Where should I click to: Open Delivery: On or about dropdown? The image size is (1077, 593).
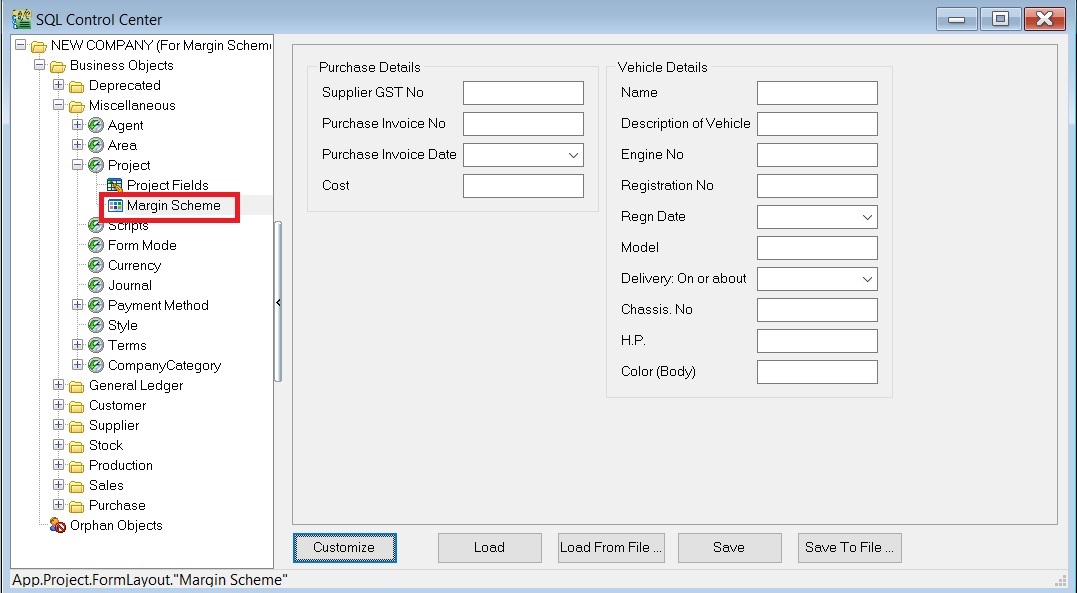click(x=867, y=279)
